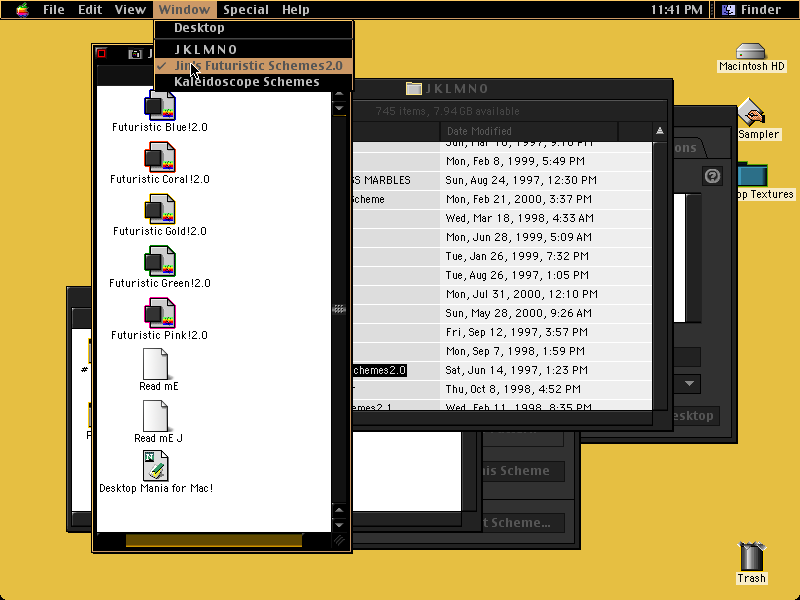Click scroll up arrow at top of scheme window
Screen dimensions: 800x600
(x=339, y=94)
